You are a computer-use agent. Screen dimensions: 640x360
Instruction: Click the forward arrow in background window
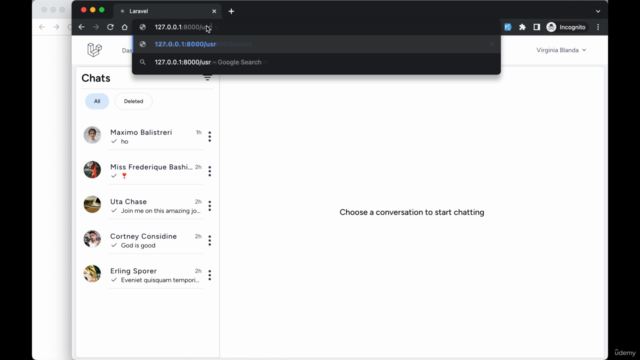(56, 27)
